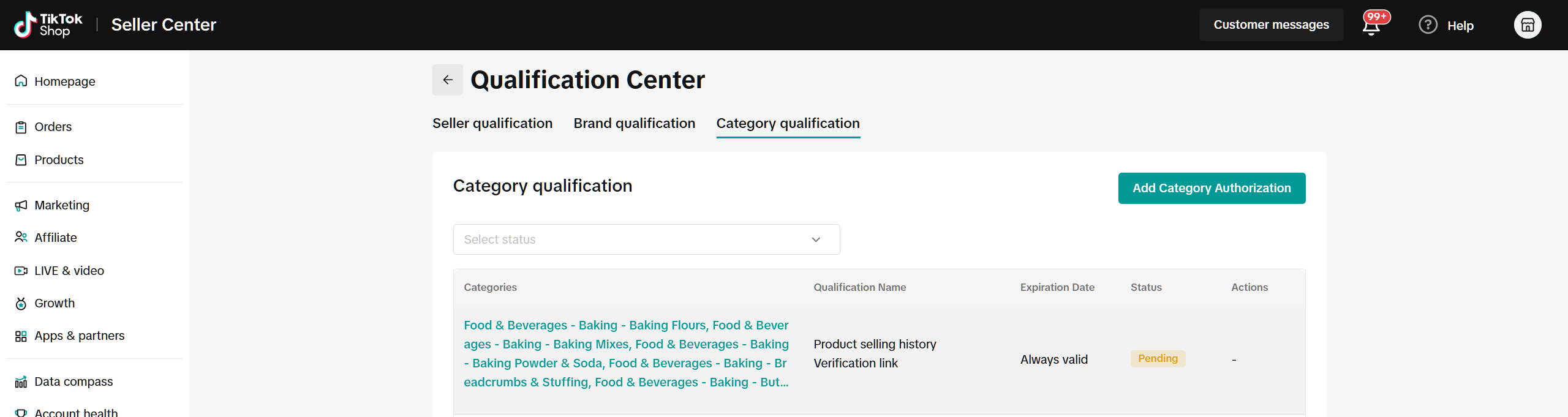Switch to the Seller qualification tab
Screen dimensions: 1568x417
pos(492,123)
